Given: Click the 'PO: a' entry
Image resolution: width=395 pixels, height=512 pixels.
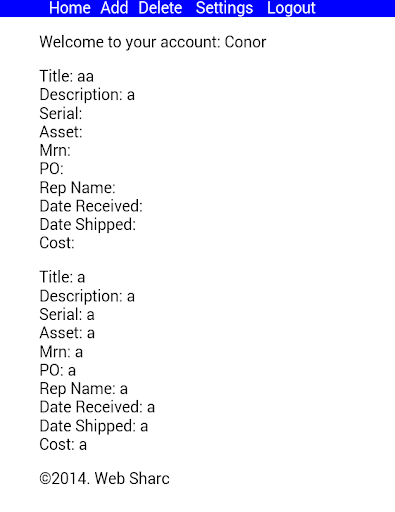Looking at the screenshot, I should pos(58,370).
